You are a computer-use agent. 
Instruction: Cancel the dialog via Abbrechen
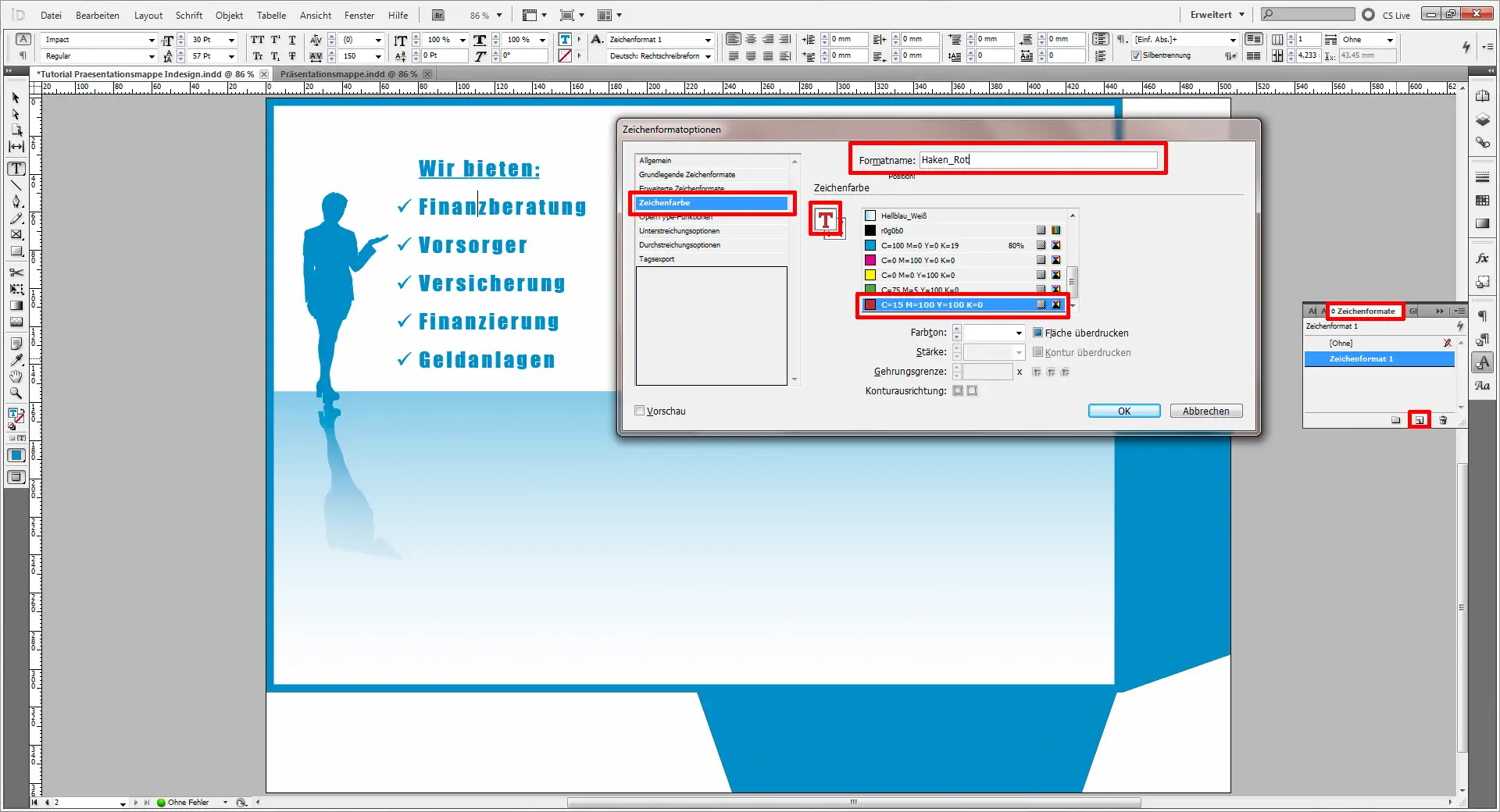click(x=1205, y=411)
